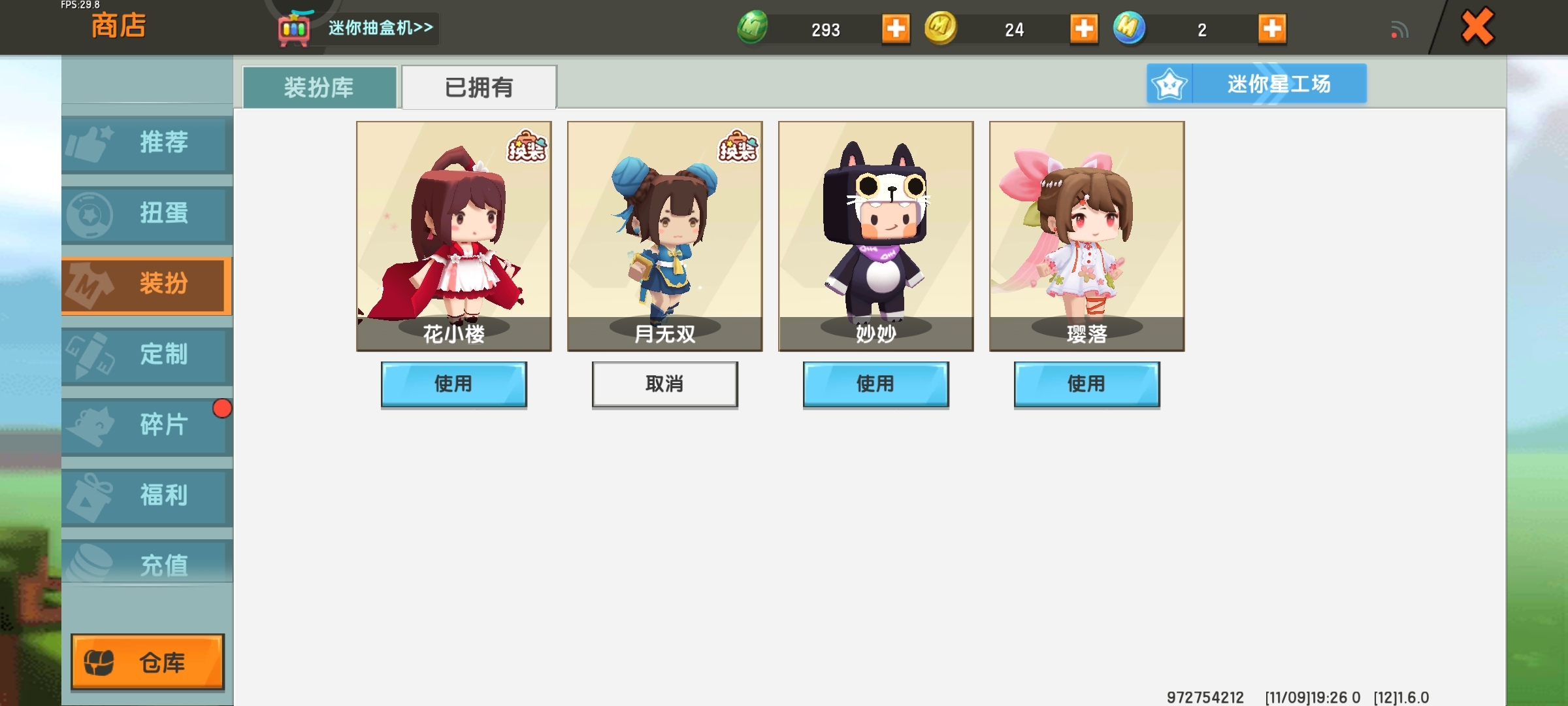Select the 妙妙 character thumbnail
Image resolution: width=1568 pixels, height=706 pixels.
pos(876,236)
